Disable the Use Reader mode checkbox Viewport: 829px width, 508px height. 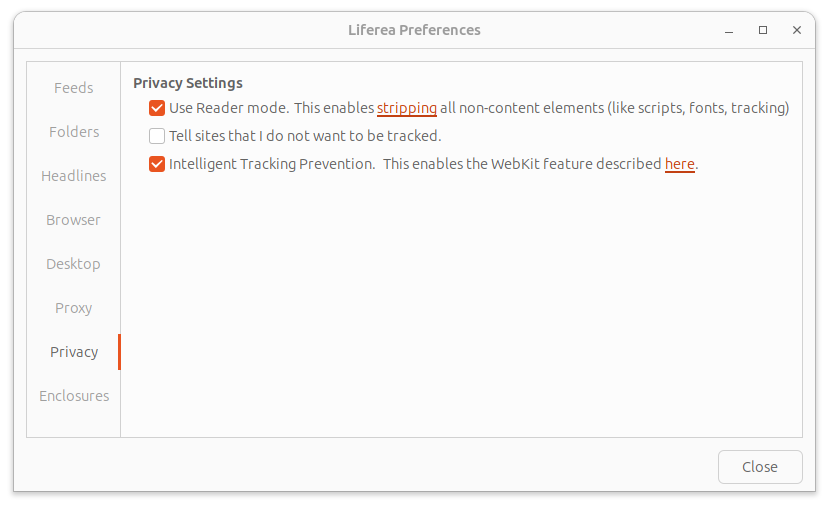(x=157, y=108)
